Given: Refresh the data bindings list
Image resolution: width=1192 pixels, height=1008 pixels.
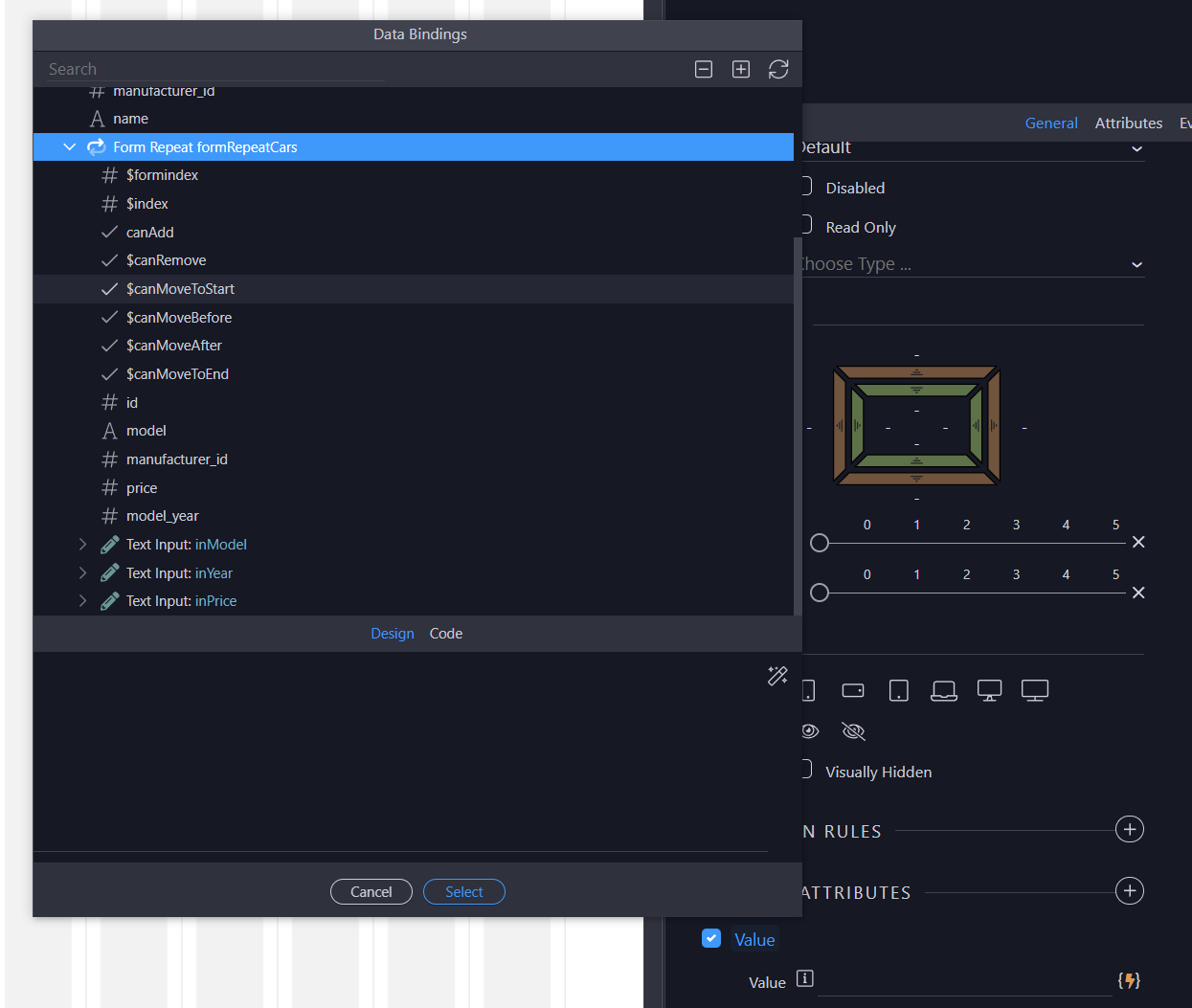Looking at the screenshot, I should tap(778, 69).
